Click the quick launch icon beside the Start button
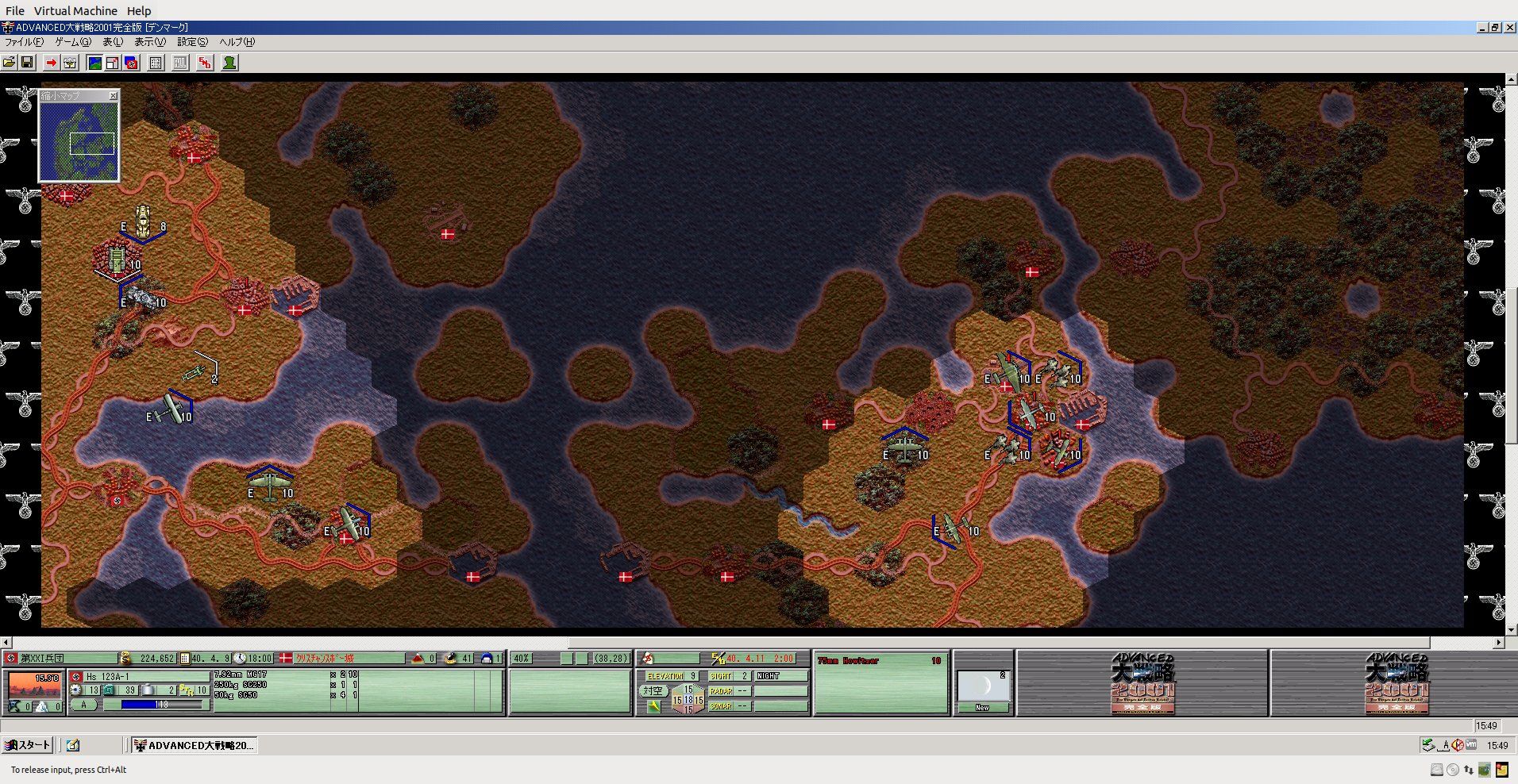The image size is (1518, 784). pos(73,745)
